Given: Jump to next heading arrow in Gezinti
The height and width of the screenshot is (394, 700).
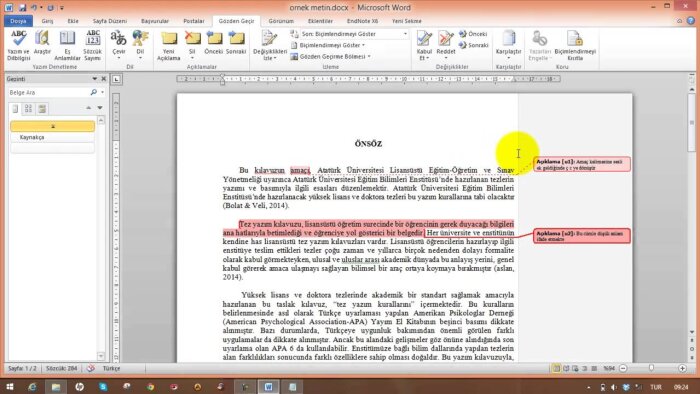Looking at the screenshot, I should click(x=100, y=108).
